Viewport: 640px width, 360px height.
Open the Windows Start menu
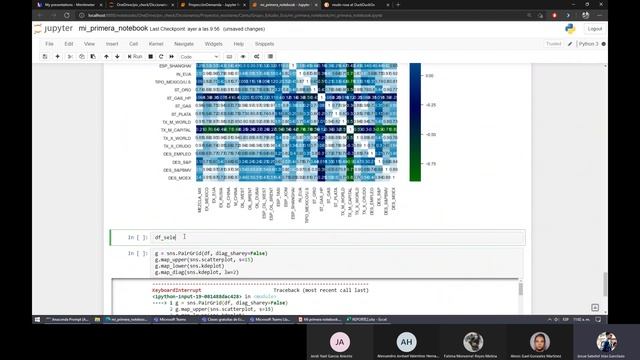coord(37,320)
